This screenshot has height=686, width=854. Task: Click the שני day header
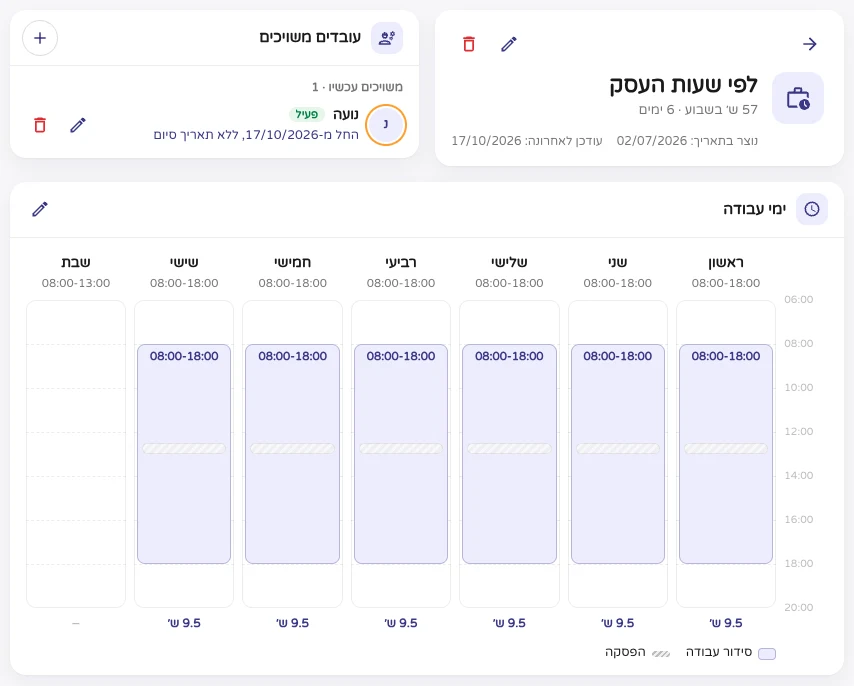coord(618,262)
